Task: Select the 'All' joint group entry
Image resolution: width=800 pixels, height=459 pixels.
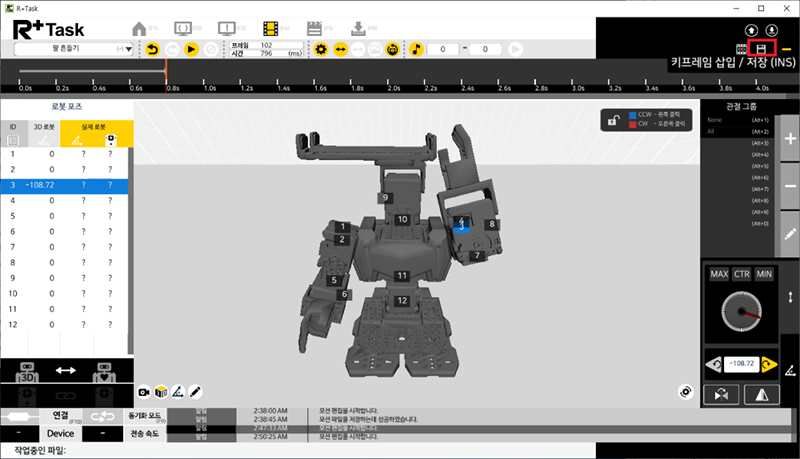Action: 712,132
